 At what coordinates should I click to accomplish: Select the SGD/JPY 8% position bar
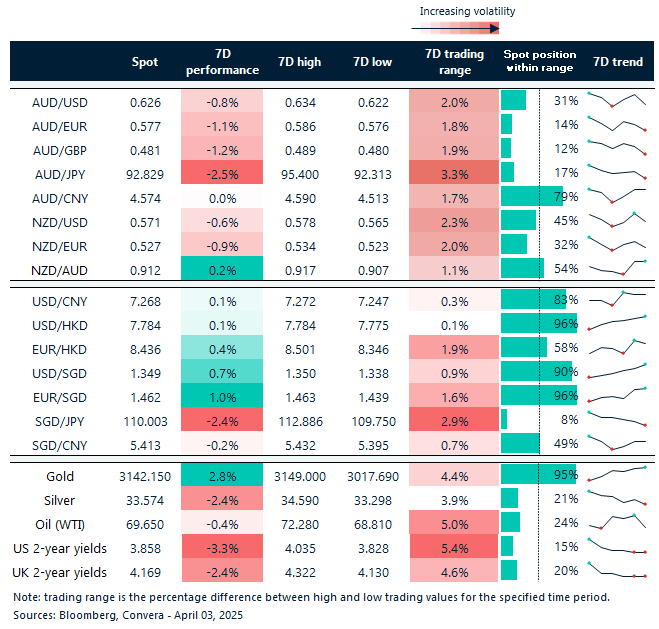(504, 419)
